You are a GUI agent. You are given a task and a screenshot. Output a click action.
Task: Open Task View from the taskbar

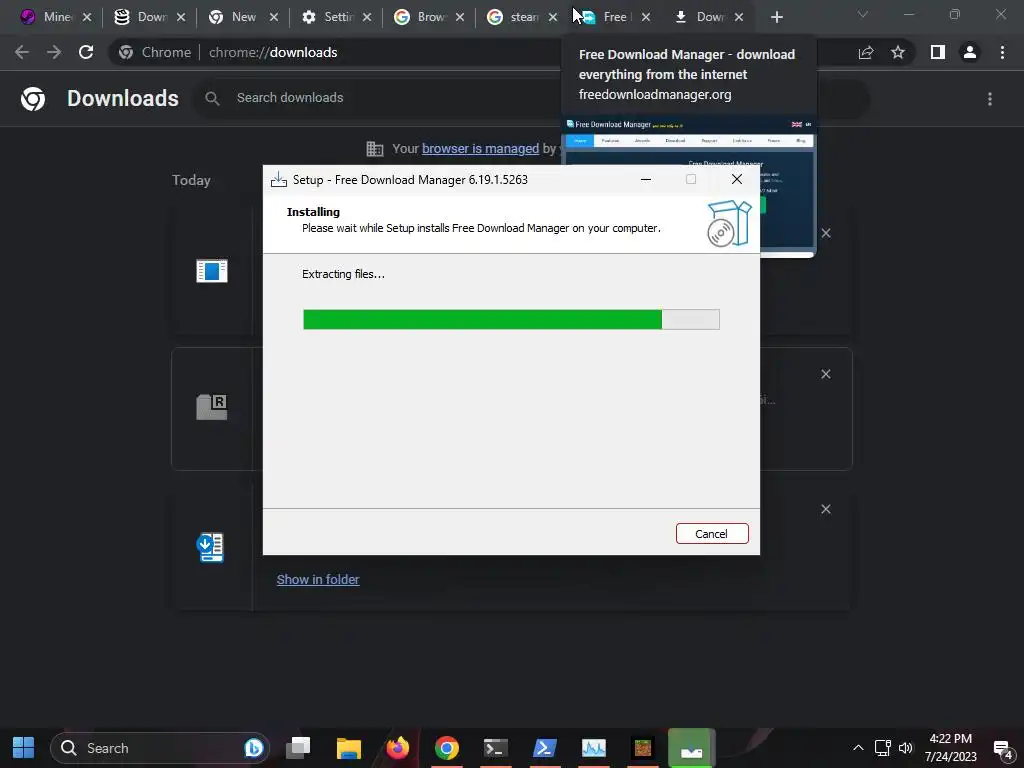[x=298, y=748]
